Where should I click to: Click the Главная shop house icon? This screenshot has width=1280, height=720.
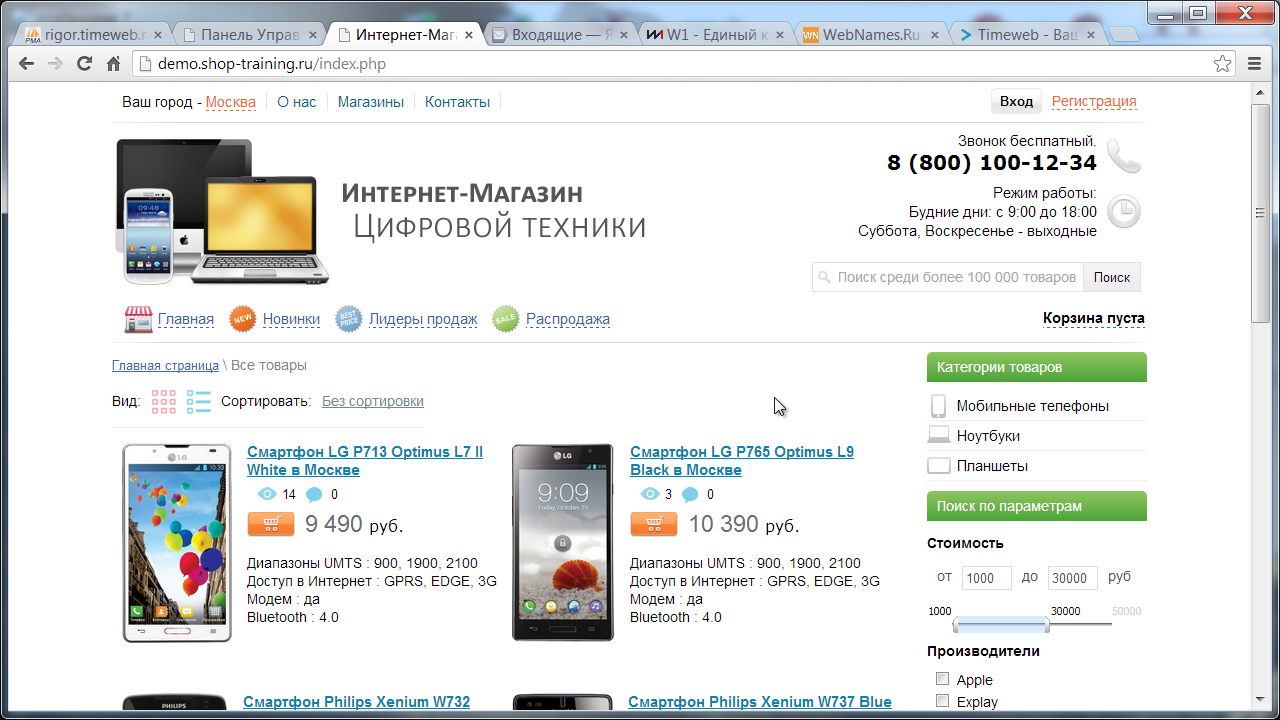click(138, 319)
